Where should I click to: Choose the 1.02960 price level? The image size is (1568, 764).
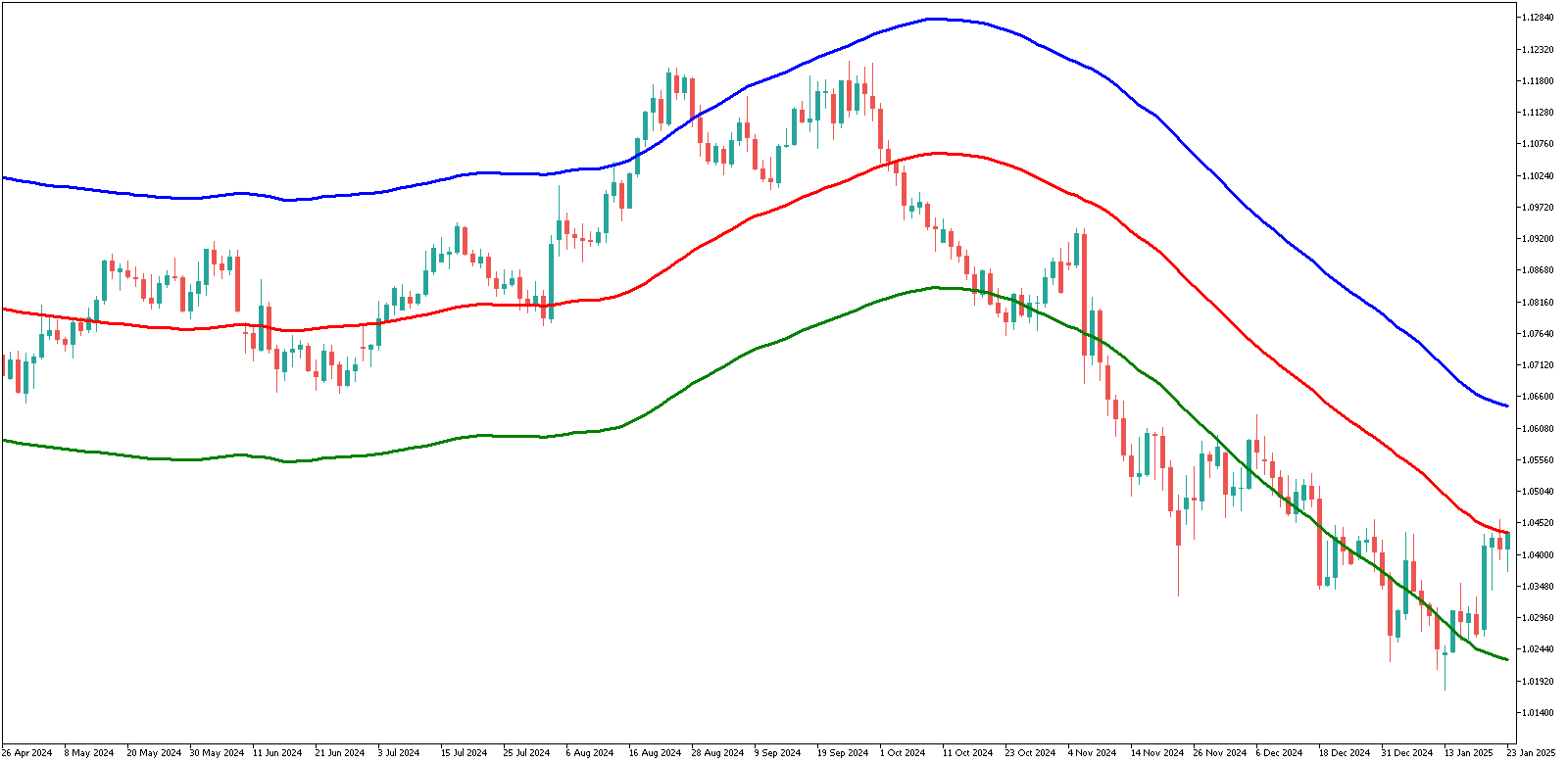pos(1538,617)
